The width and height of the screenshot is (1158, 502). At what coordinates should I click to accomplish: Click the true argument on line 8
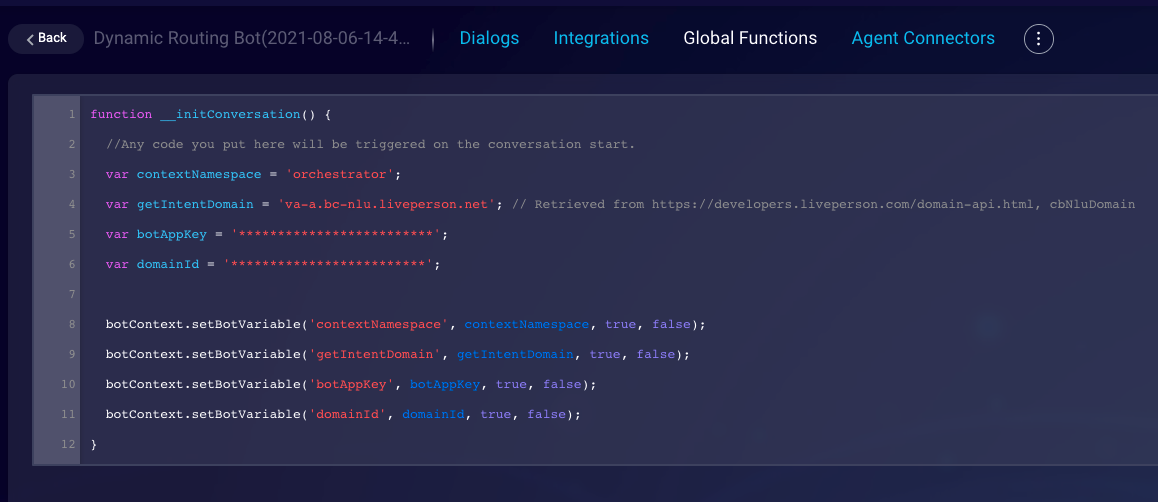click(620, 325)
